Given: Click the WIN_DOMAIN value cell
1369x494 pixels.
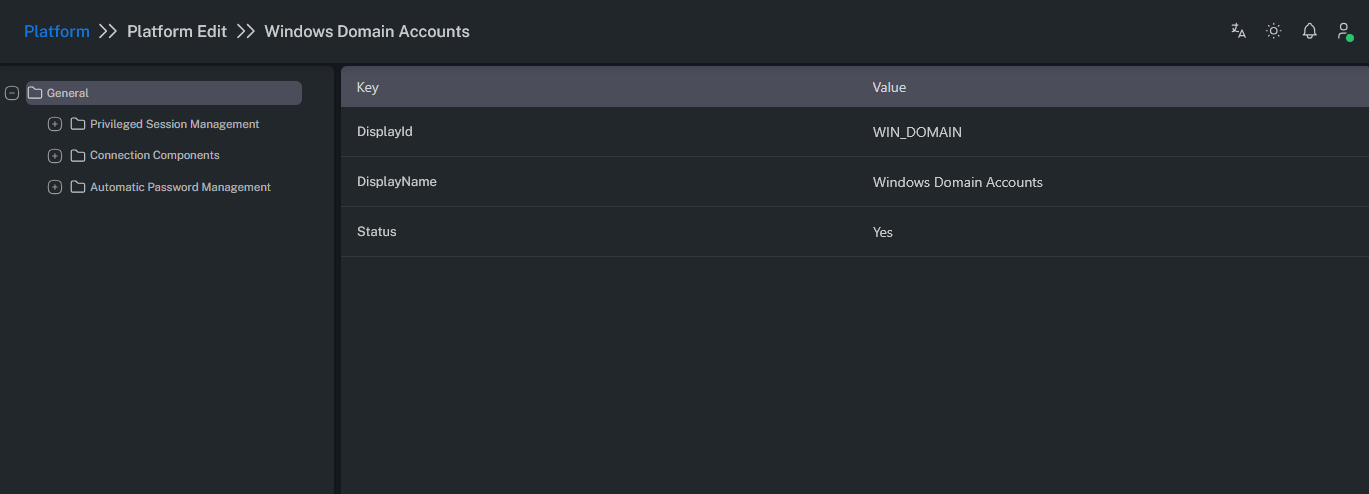Looking at the screenshot, I should (x=917, y=132).
